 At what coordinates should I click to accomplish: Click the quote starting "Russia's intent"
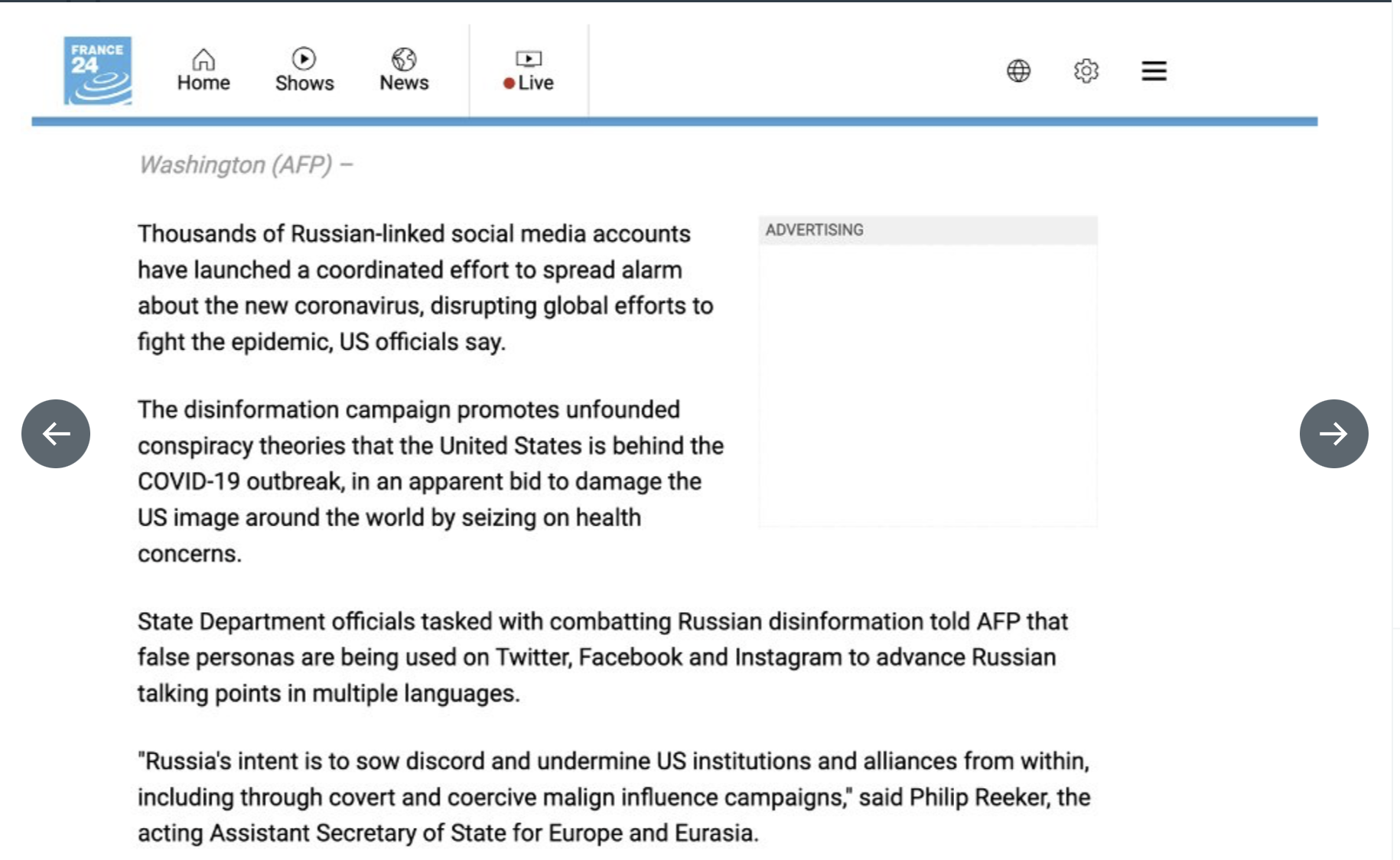pyautogui.click(x=614, y=797)
